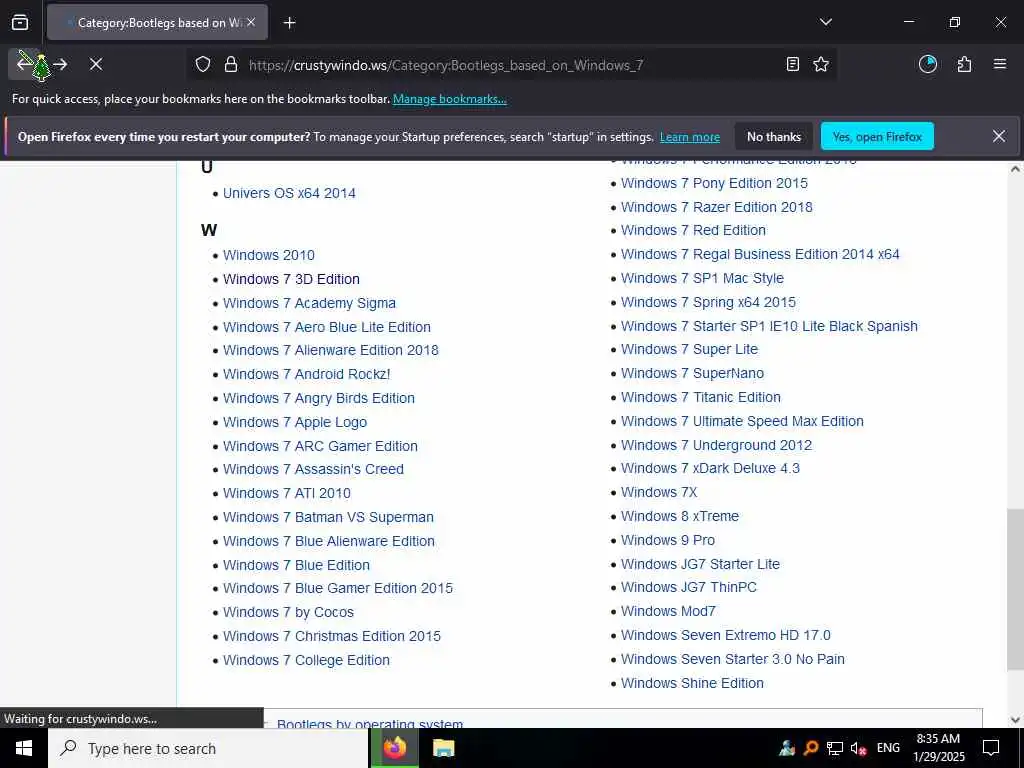The image size is (1024, 768).
Task: Stop loading the page with X
Action: pos(96,64)
